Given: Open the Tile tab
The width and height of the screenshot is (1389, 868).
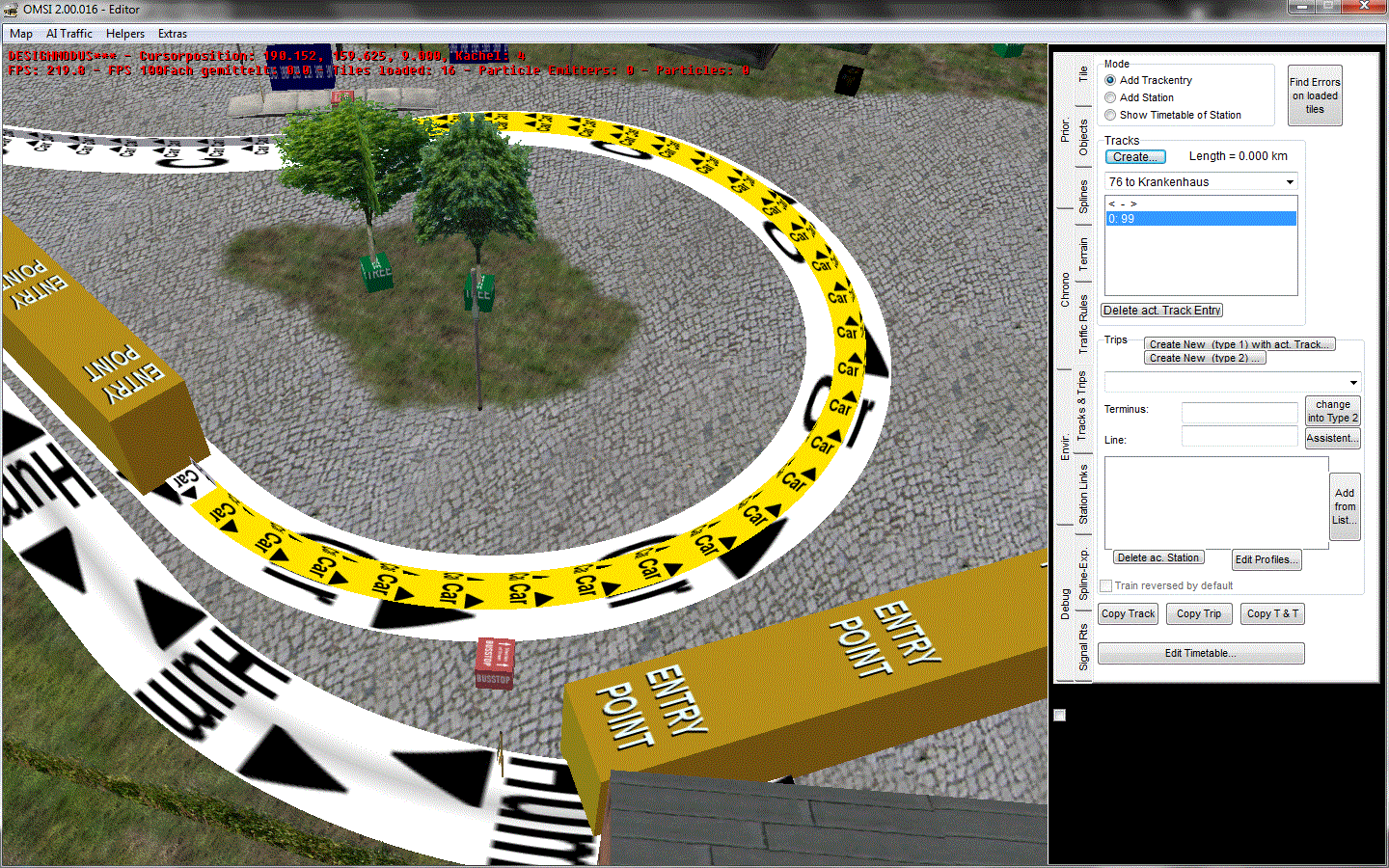Looking at the screenshot, I should 1083,73.
